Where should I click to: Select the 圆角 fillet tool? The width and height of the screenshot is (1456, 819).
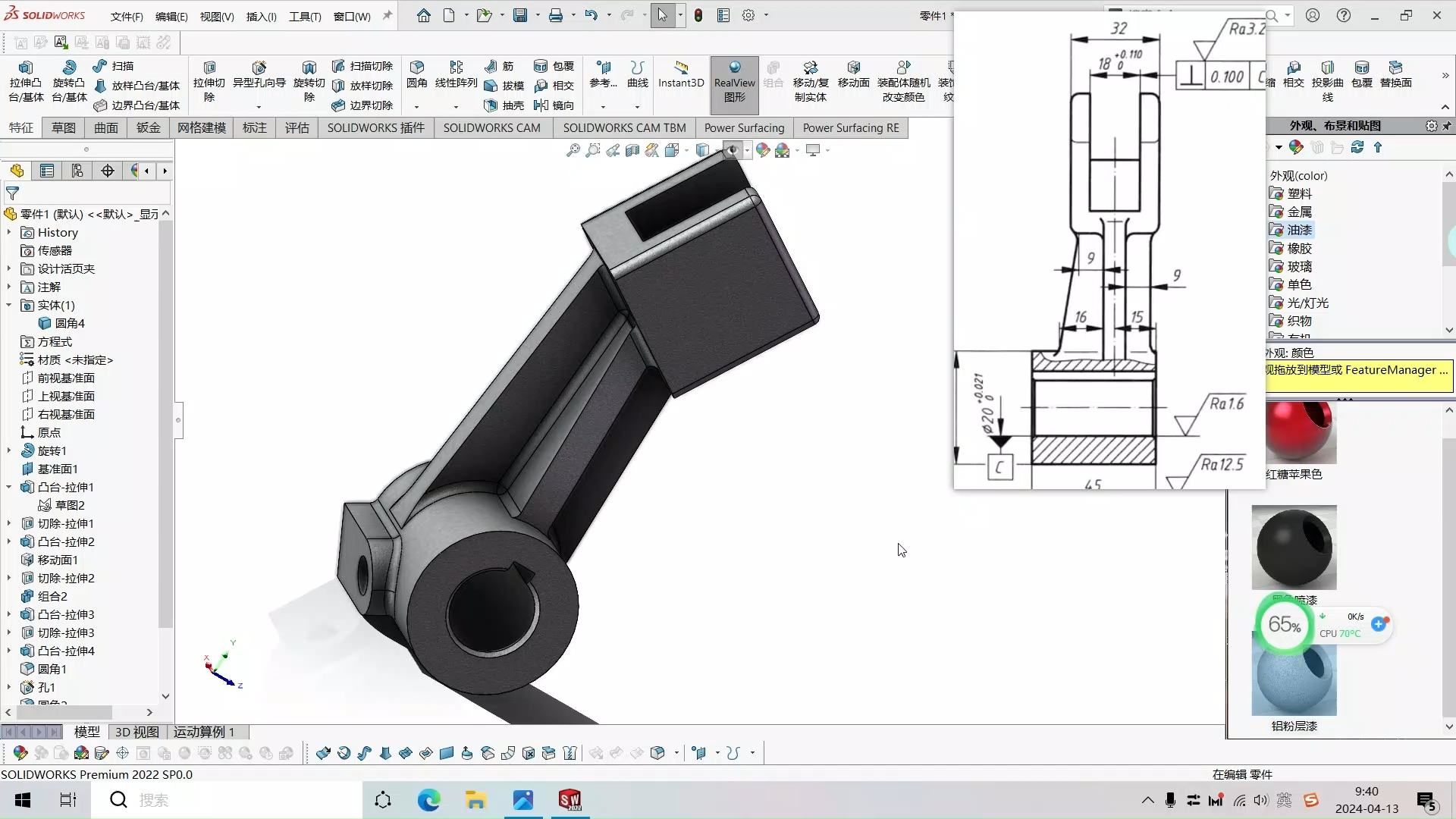[418, 80]
